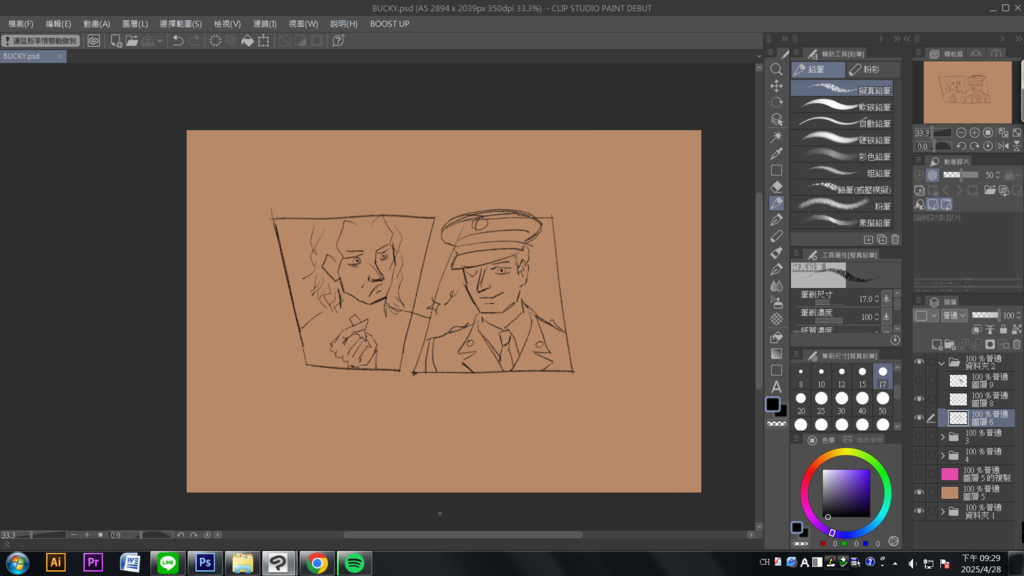Click zoom in in Navigator panel

[x=974, y=133]
